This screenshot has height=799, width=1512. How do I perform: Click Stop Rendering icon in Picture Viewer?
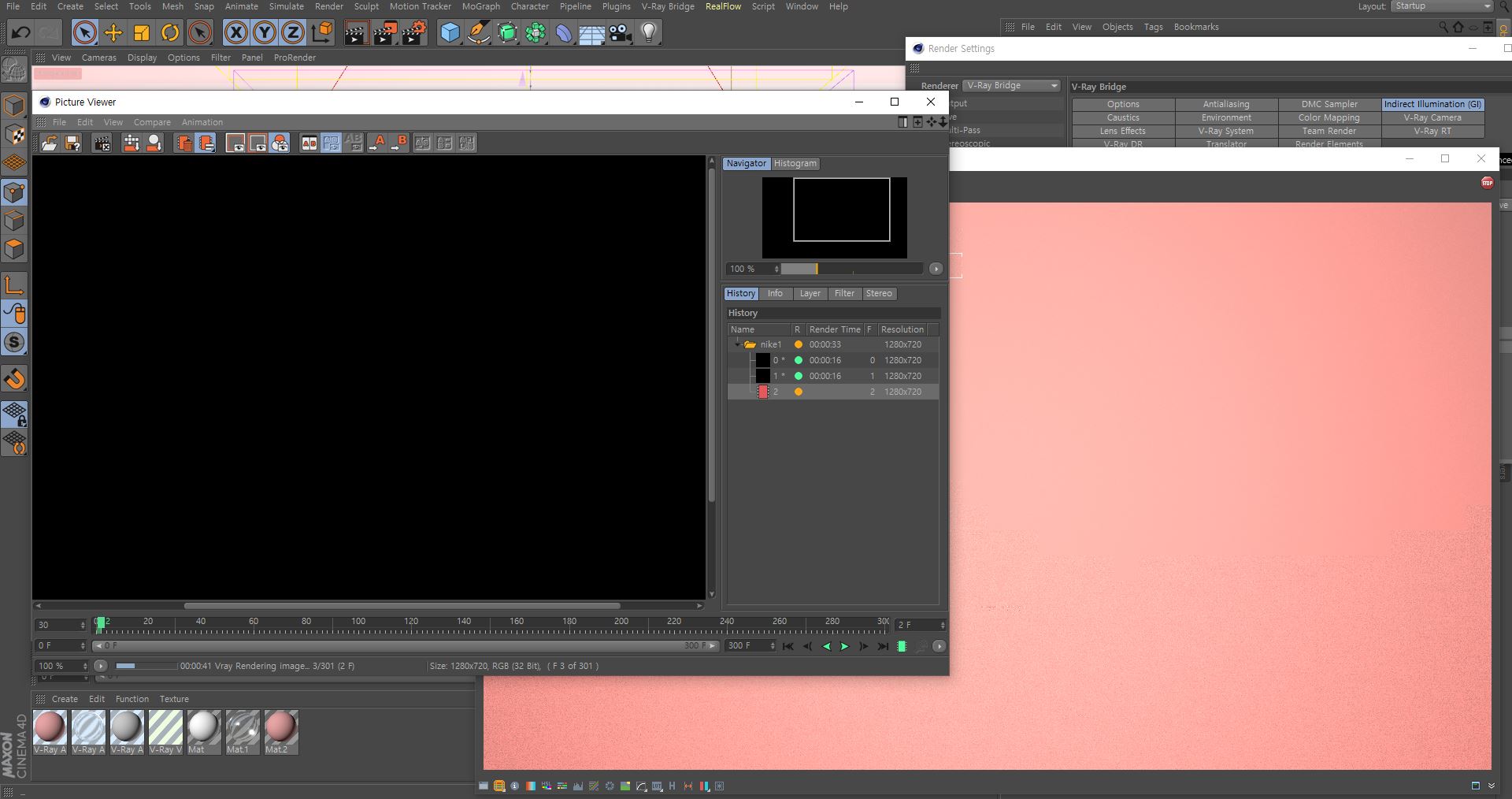click(102, 143)
